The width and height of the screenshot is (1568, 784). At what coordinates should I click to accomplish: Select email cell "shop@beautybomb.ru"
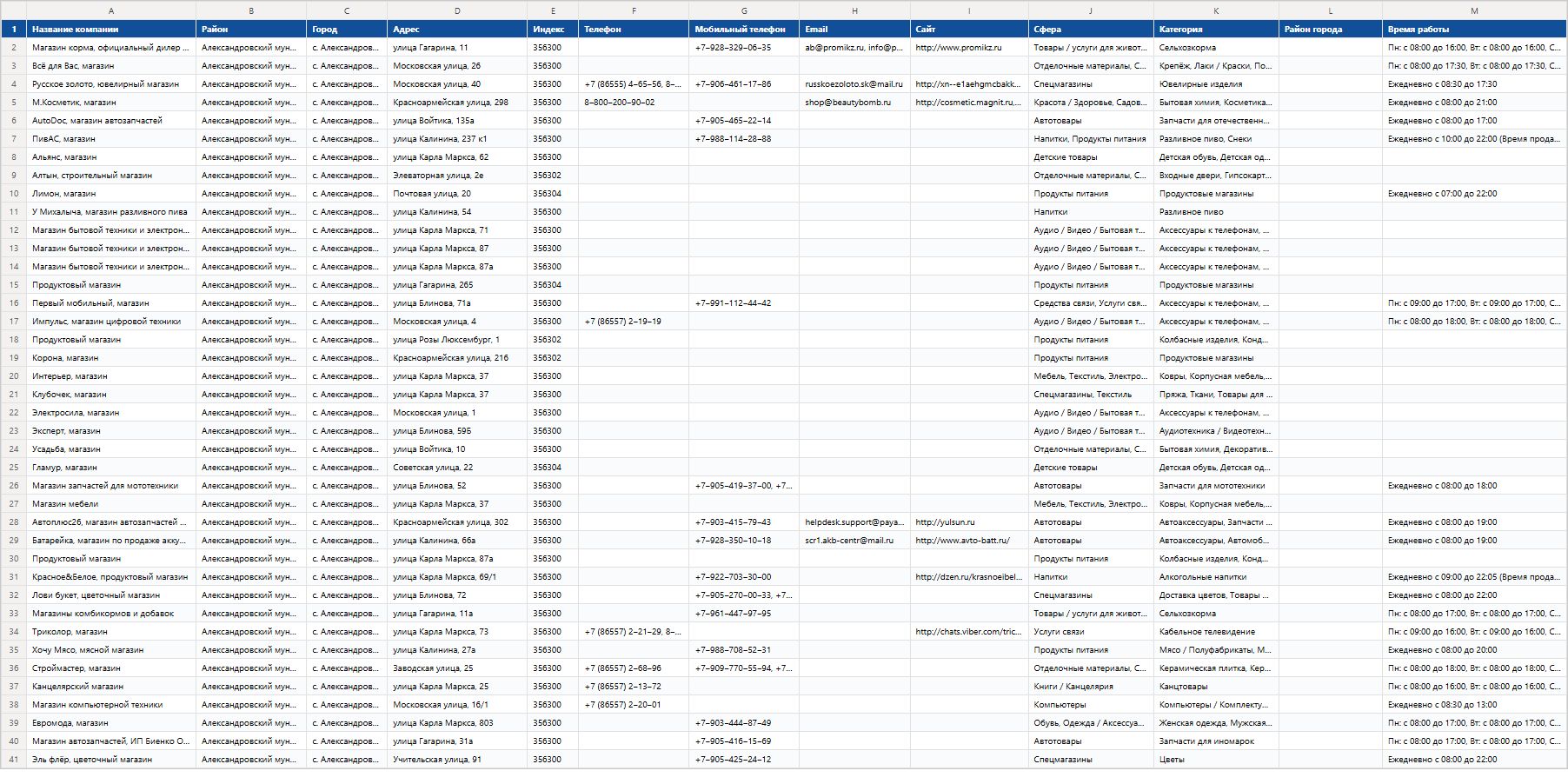click(854, 103)
